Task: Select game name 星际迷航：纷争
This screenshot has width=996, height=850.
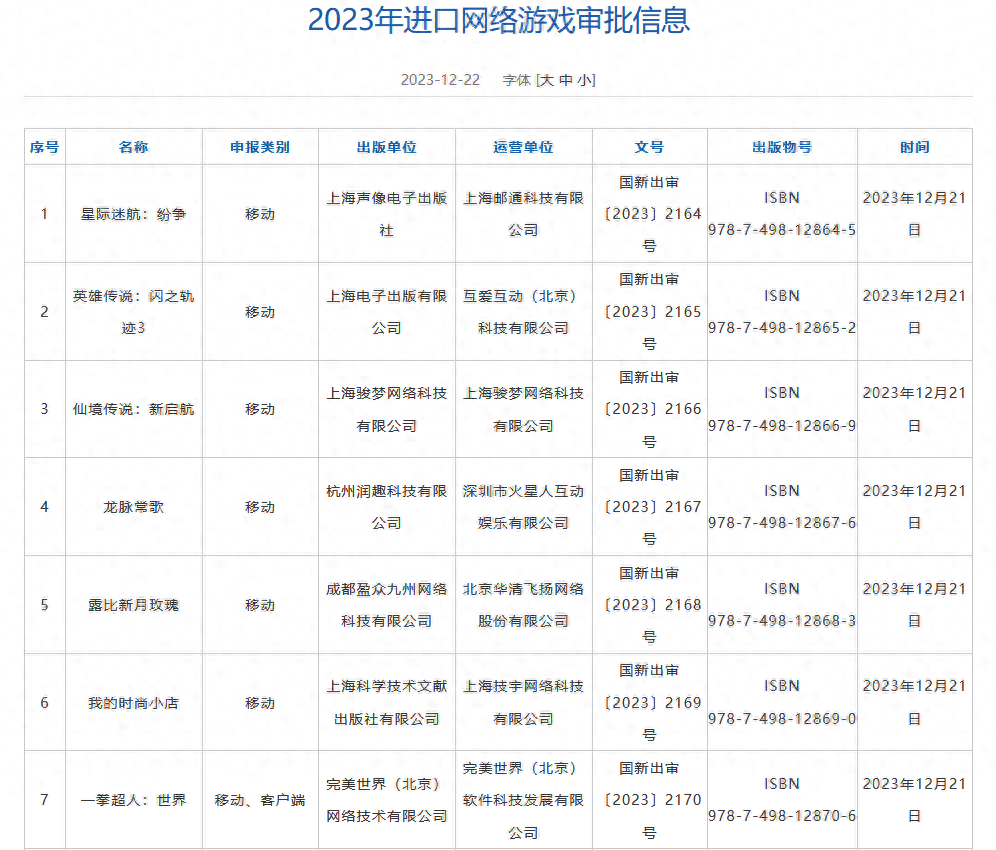Action: (133, 214)
